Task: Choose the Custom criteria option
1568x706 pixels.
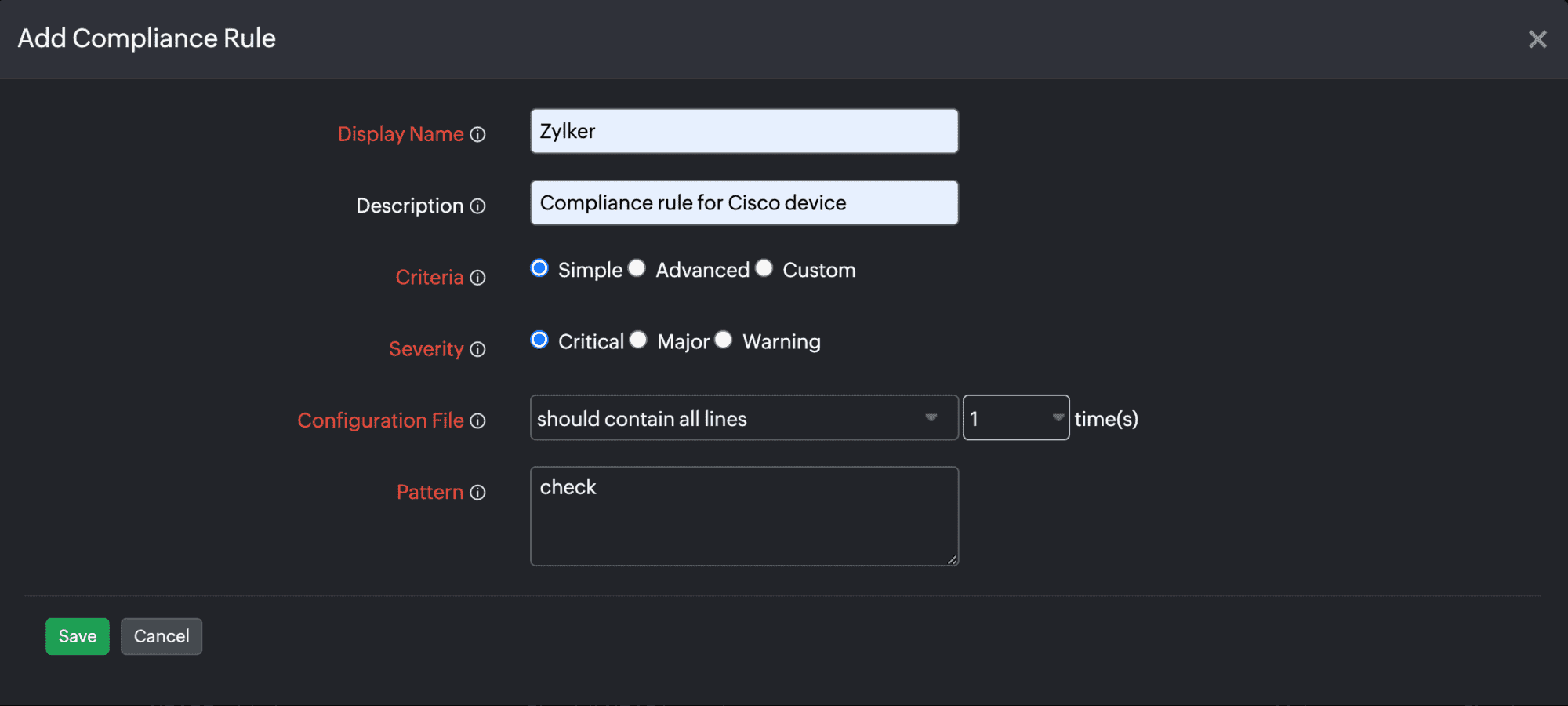Action: pyautogui.click(x=764, y=268)
